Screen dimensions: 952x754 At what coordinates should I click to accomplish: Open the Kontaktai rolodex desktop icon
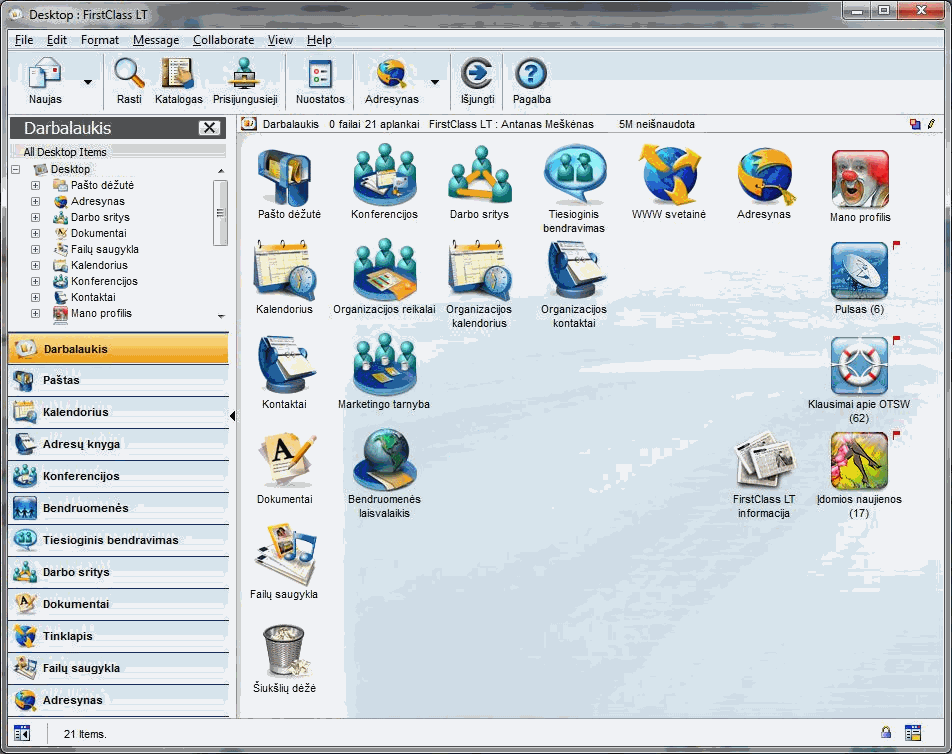click(x=285, y=365)
